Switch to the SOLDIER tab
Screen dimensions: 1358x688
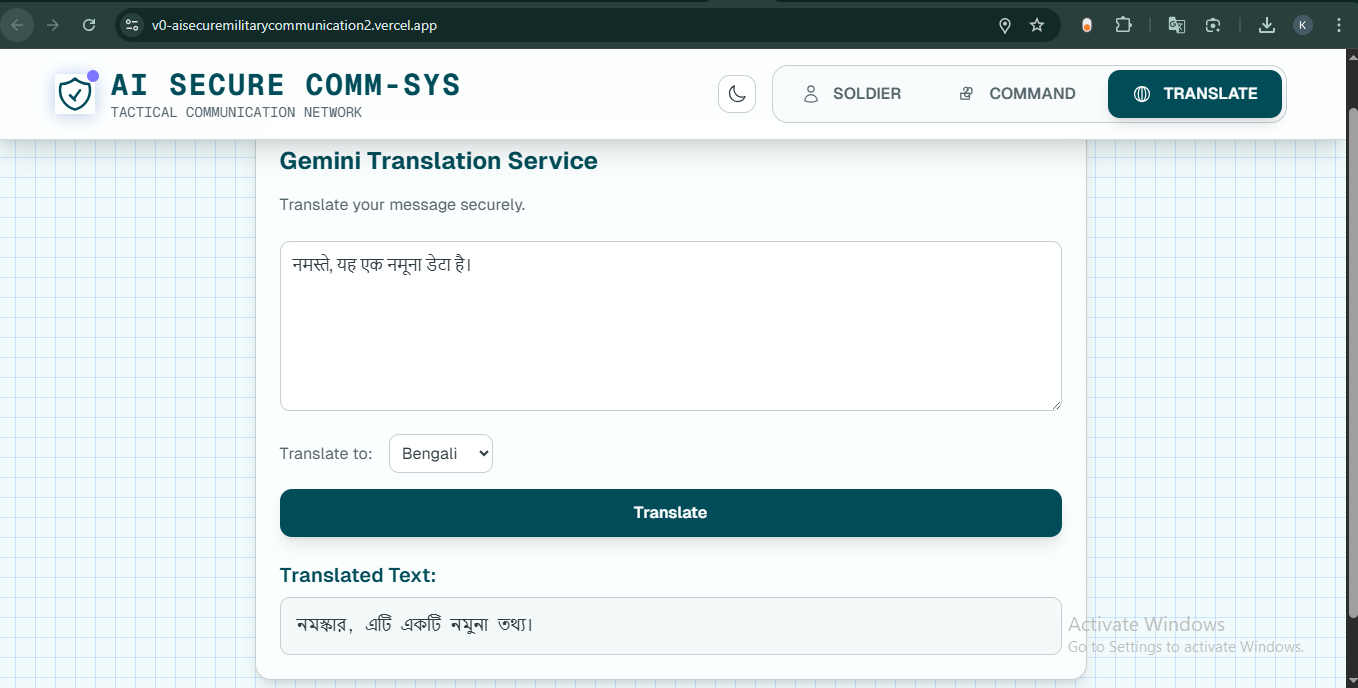tap(852, 94)
